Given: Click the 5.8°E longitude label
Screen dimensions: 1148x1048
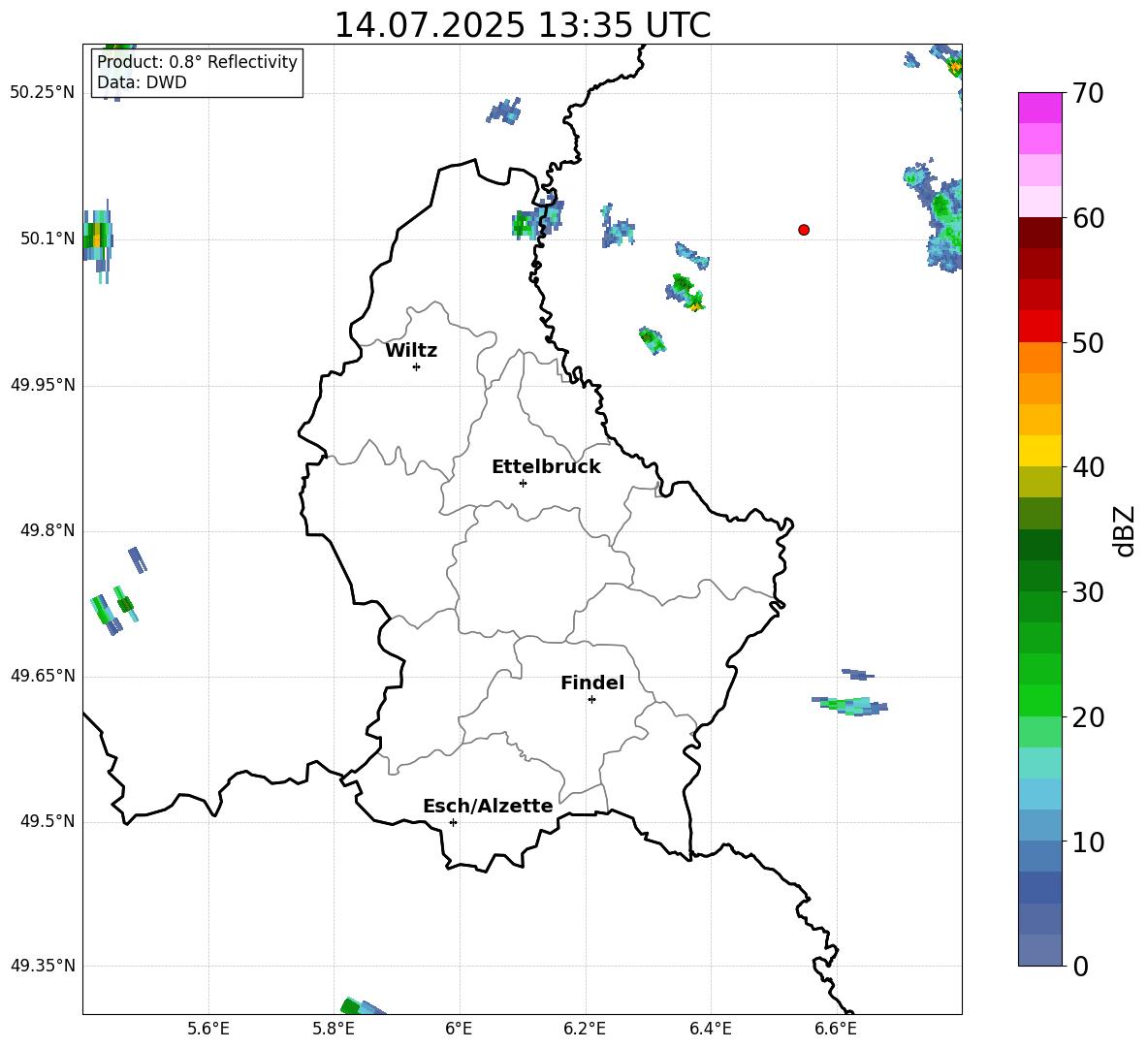Looking at the screenshot, I should 334,1029.
